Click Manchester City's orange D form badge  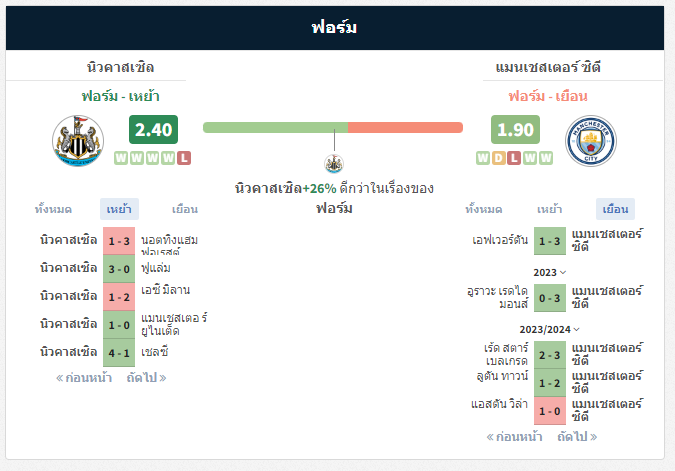tap(499, 158)
